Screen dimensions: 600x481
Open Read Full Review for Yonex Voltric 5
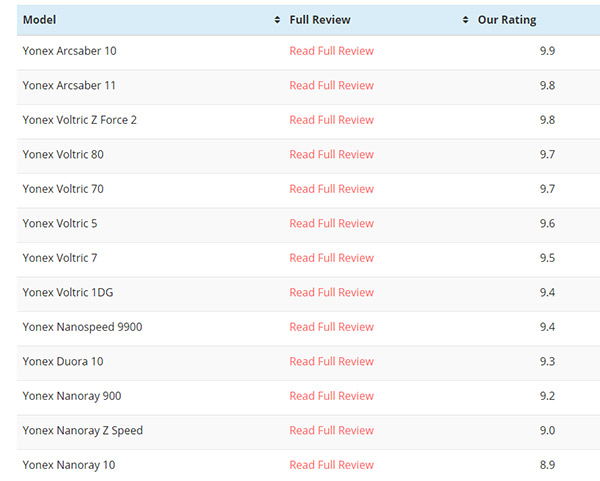331,223
